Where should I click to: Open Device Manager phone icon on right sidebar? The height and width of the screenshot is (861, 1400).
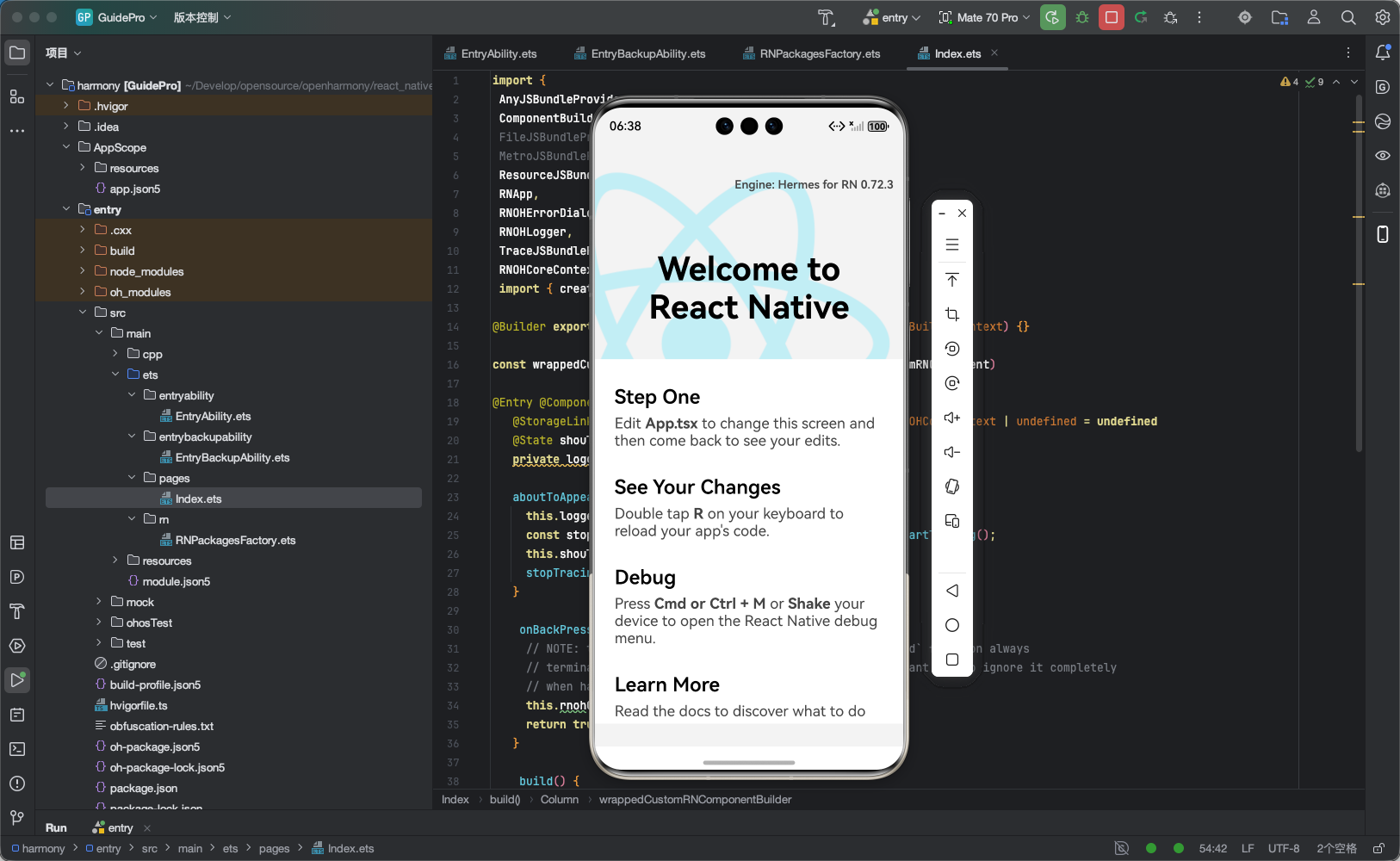[1383, 234]
